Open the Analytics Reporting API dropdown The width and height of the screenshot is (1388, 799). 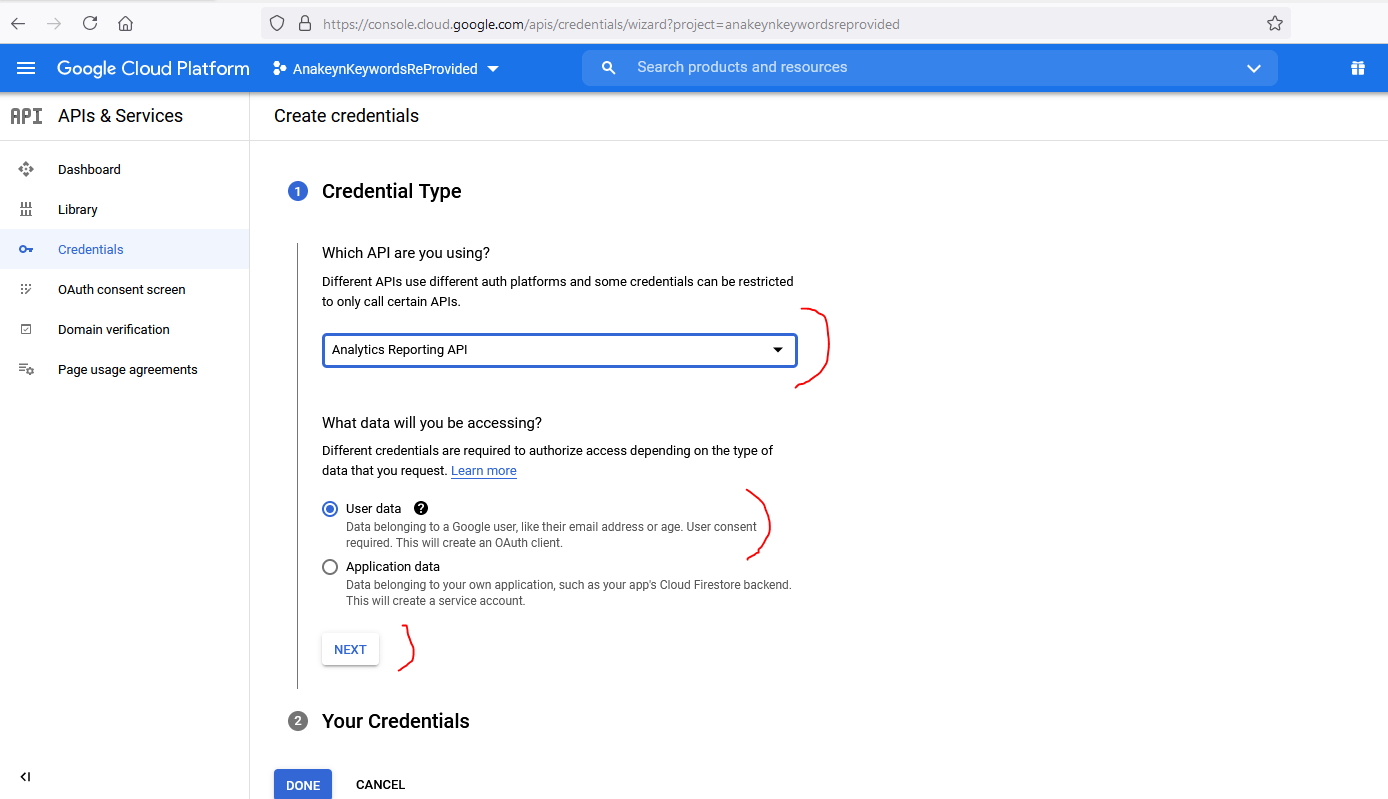point(559,351)
